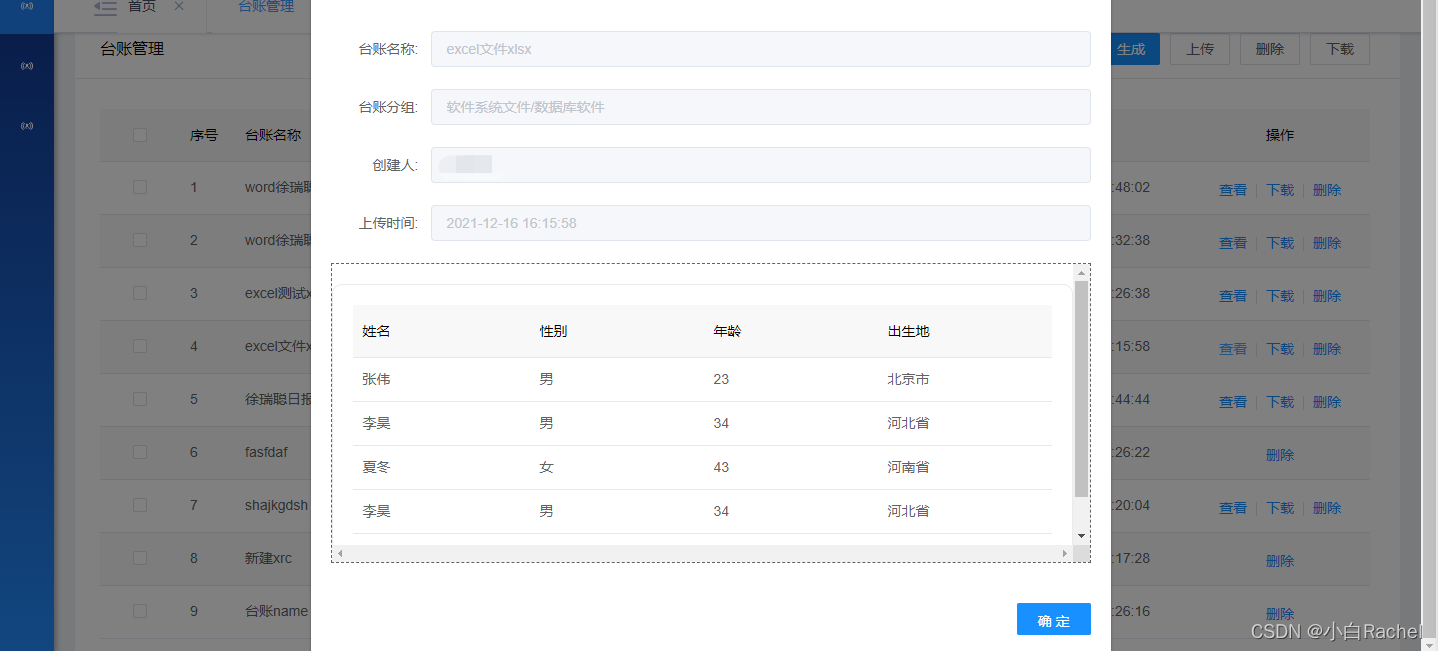Click 下载 link for row 4
1438x651 pixels.
(x=1279, y=349)
